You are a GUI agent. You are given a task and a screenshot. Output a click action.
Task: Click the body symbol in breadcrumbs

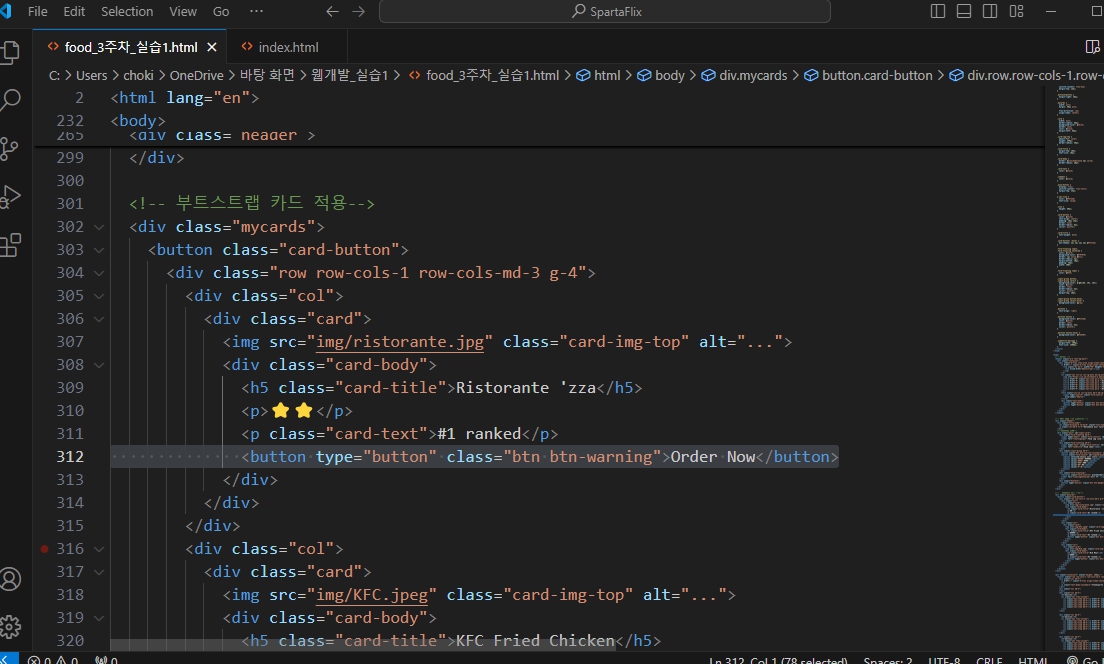pyautogui.click(x=661, y=75)
